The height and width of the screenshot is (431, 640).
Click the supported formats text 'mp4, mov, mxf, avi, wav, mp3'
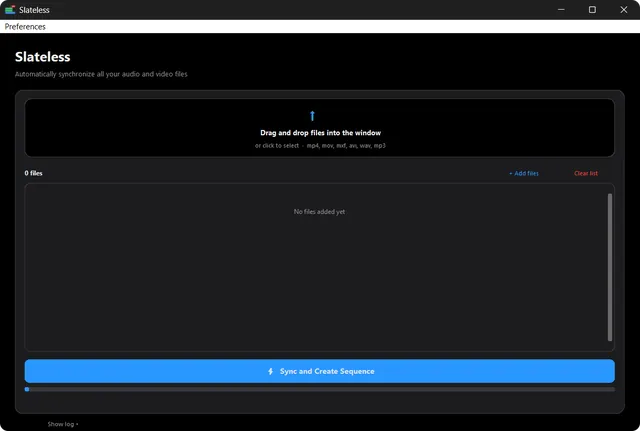346,146
